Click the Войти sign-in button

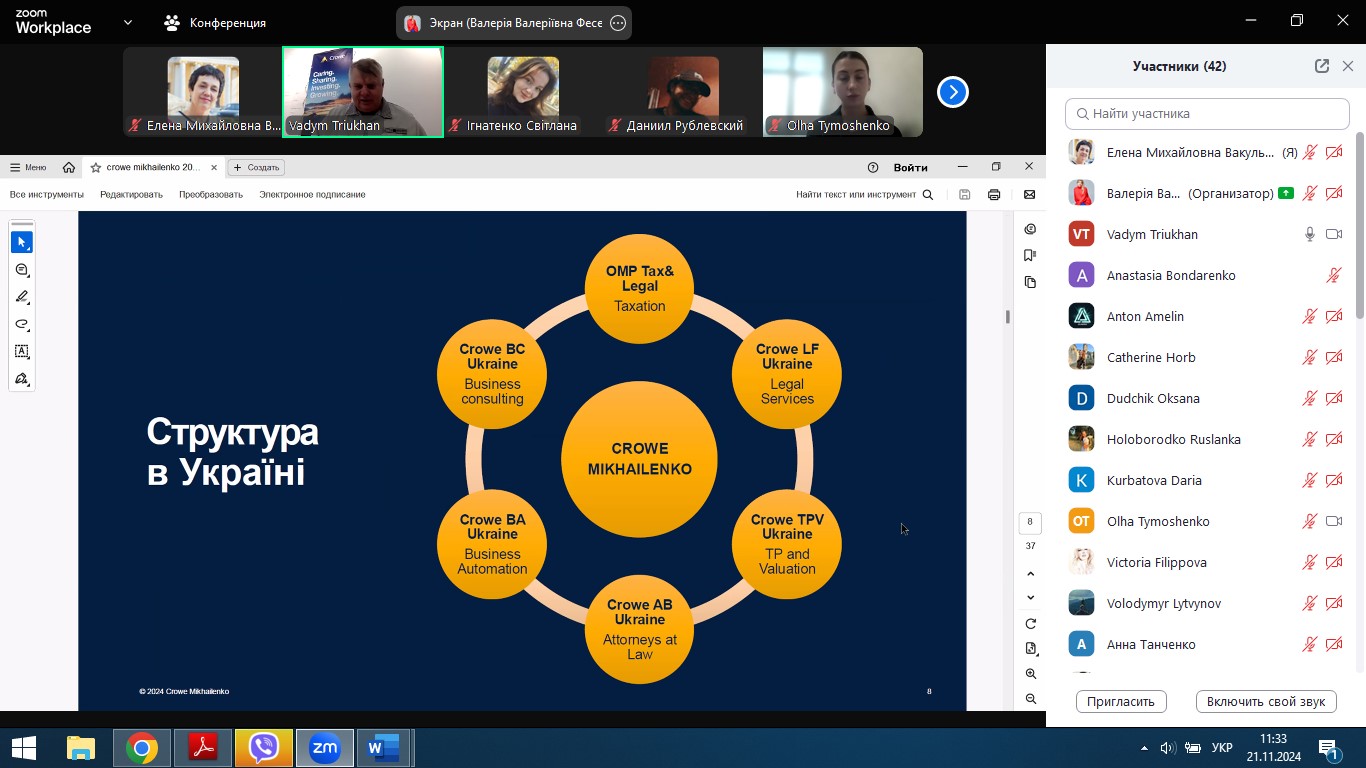[910, 167]
